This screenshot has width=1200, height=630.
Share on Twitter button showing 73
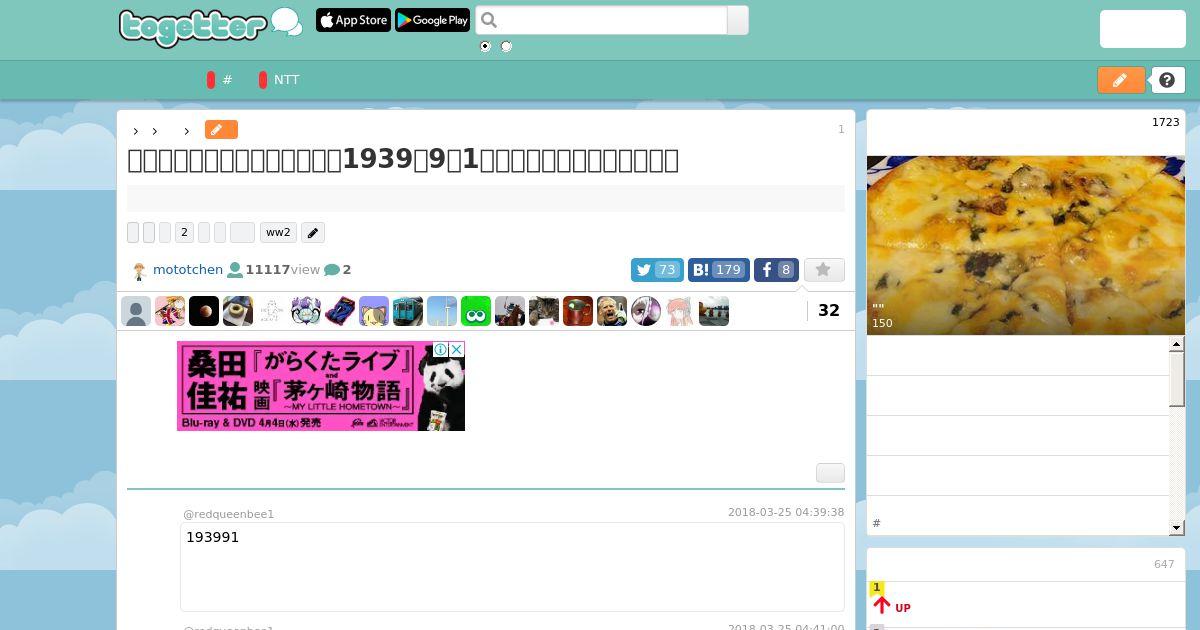pyautogui.click(x=657, y=270)
